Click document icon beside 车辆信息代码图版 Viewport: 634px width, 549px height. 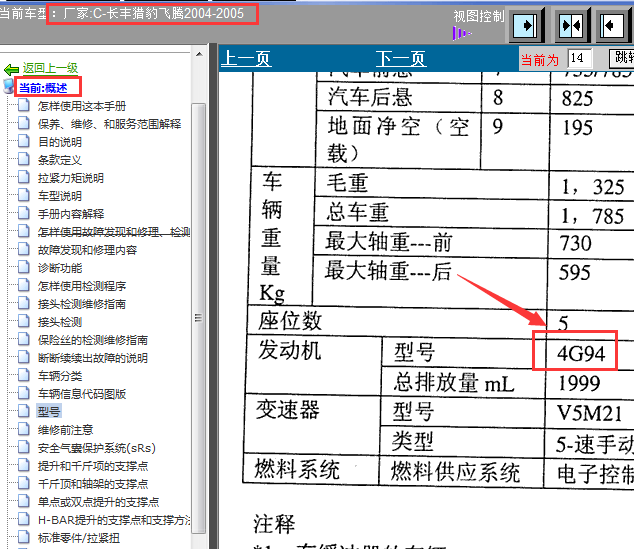tap(24, 393)
